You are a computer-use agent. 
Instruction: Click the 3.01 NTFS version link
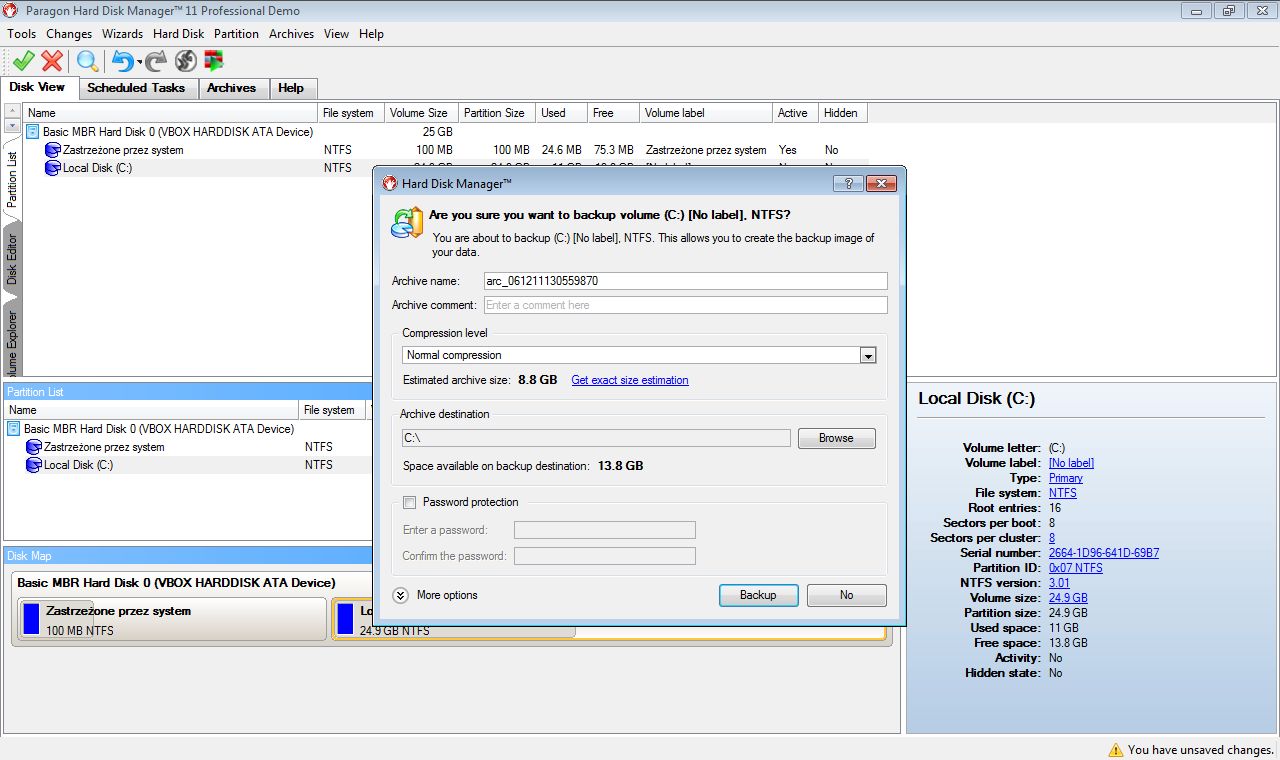(x=1059, y=583)
